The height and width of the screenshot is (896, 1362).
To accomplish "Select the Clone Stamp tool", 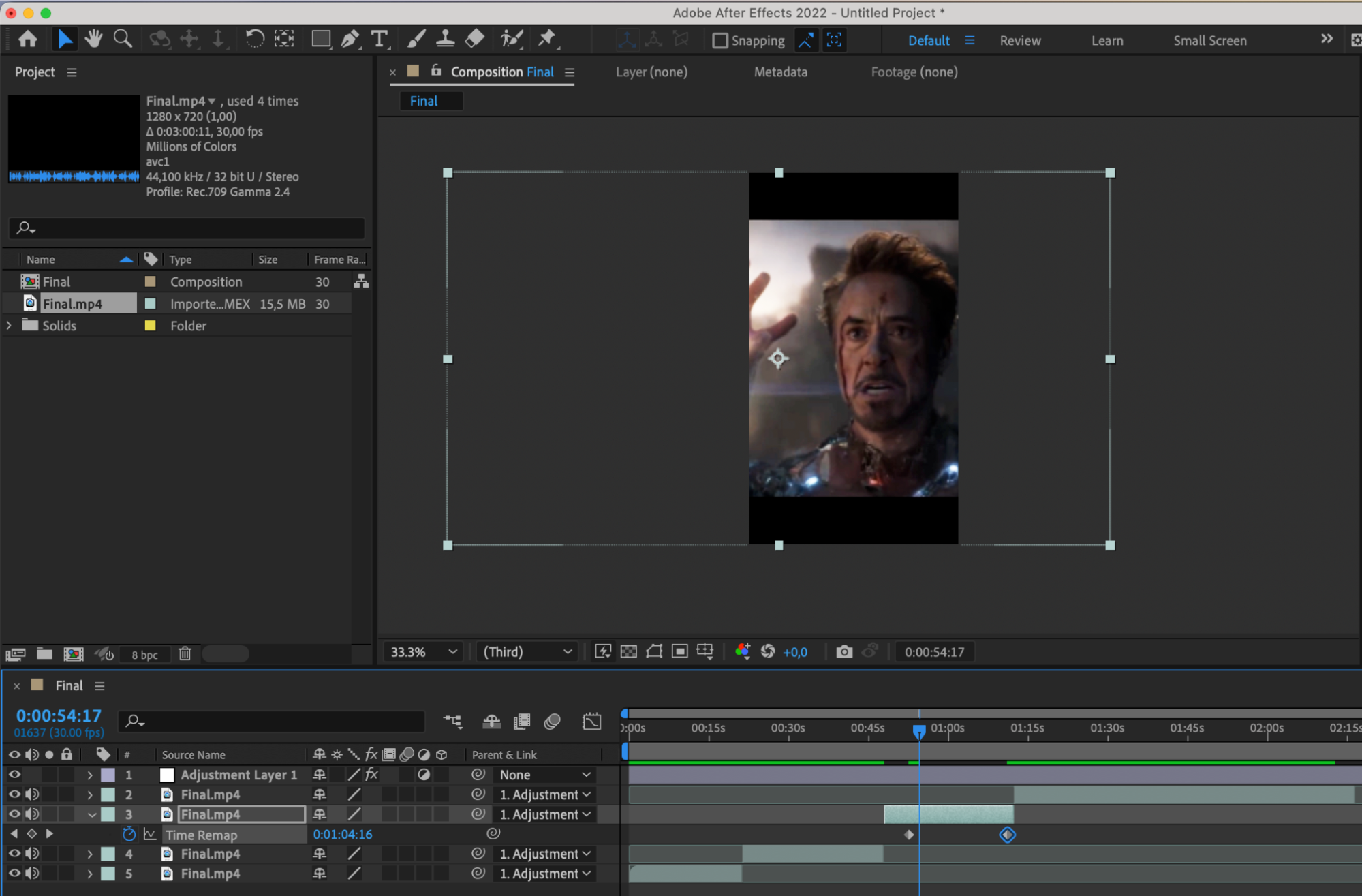I will [x=445, y=40].
